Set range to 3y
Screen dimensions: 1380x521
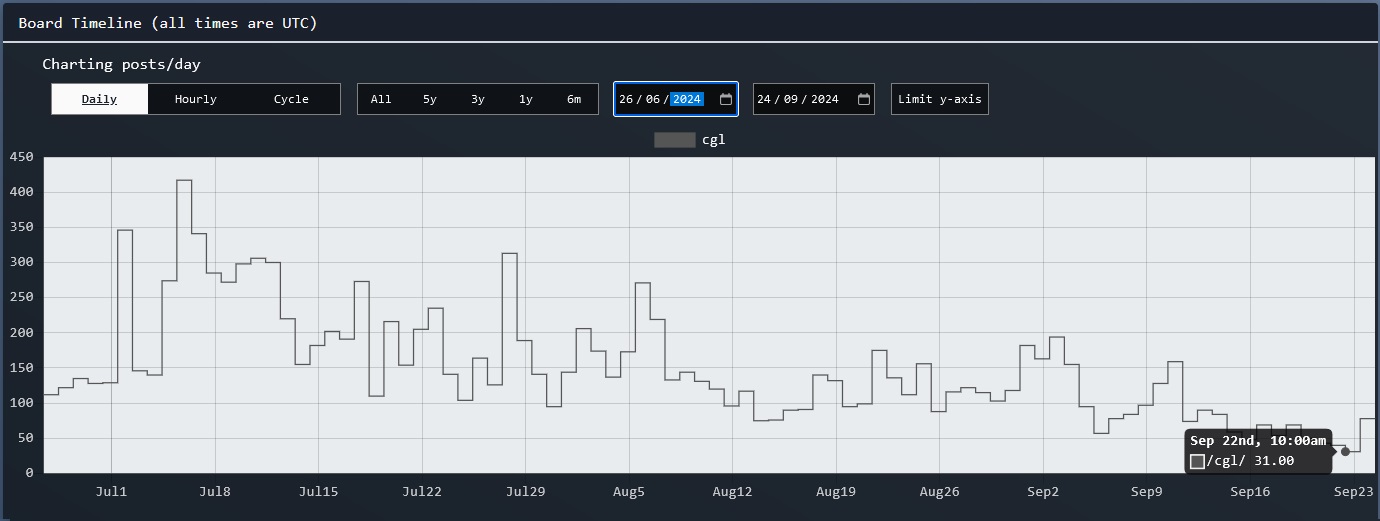pyautogui.click(x=478, y=99)
